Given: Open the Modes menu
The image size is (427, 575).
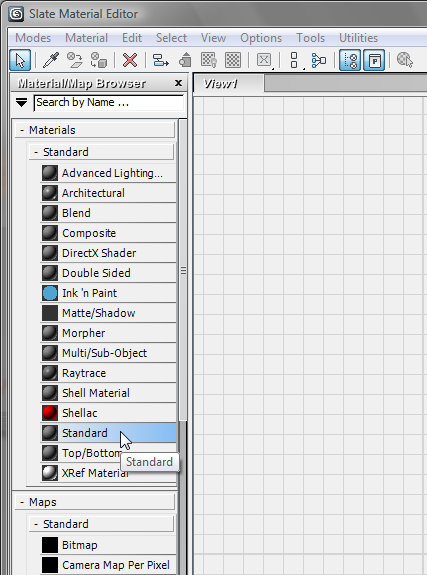Looking at the screenshot, I should (33, 38).
